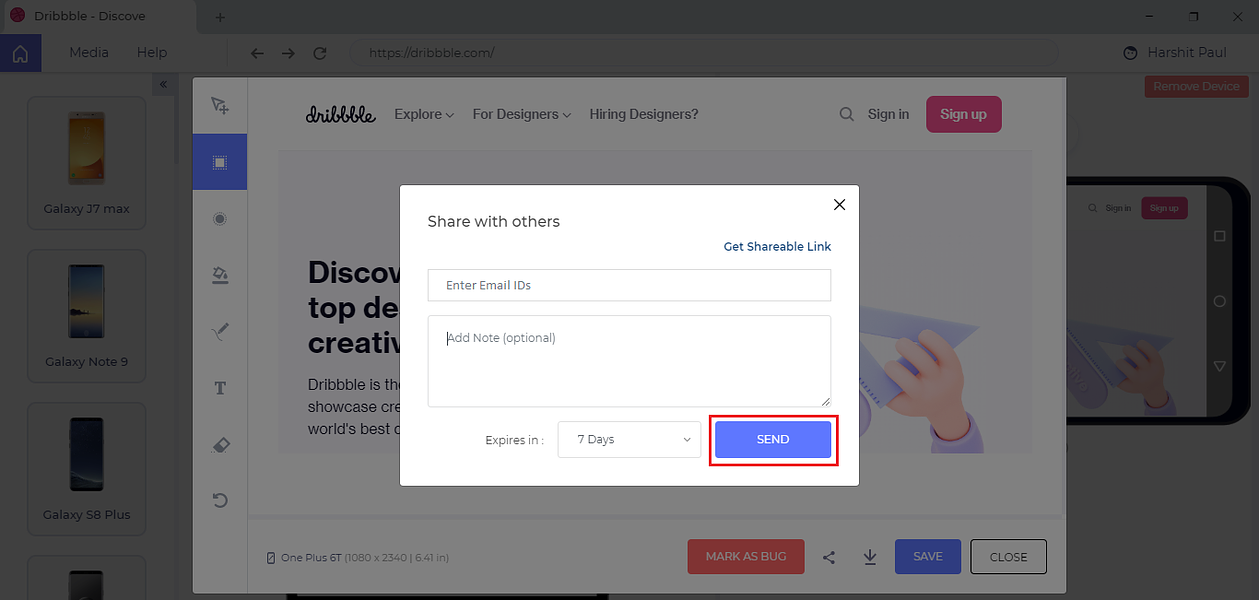
Task: Choose the color fill bucket tool
Action: point(220,275)
